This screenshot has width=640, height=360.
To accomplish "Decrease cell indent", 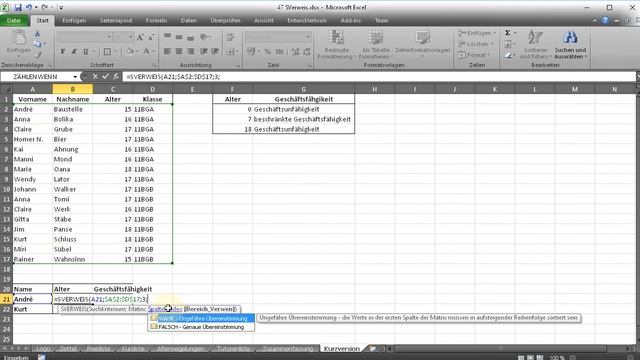I will (203, 51).
